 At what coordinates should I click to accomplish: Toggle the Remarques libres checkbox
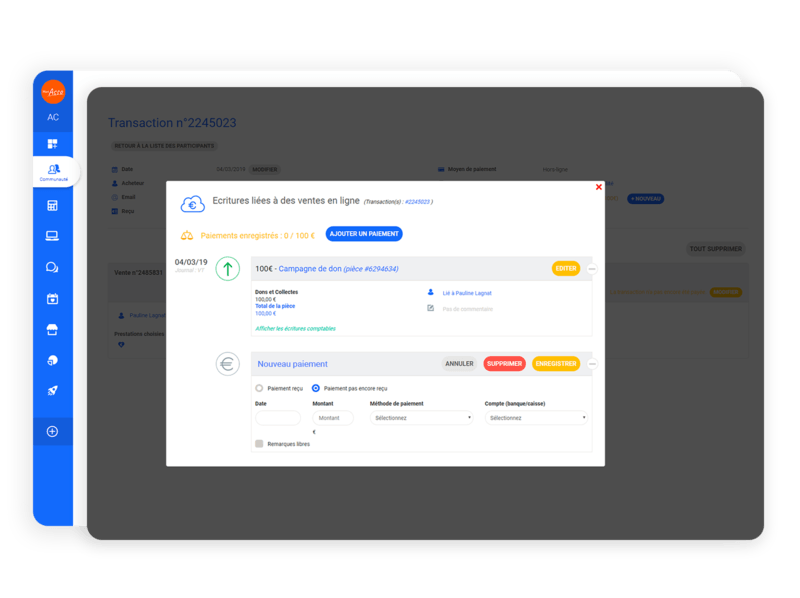pos(259,444)
